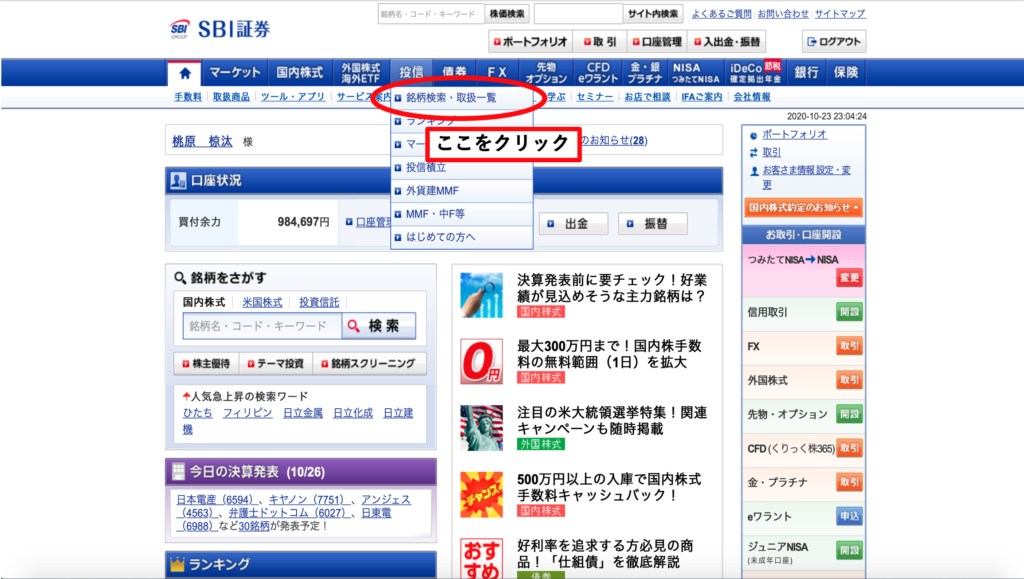Open the iDeCo tab
Screen dimensions: 1024x579
(756, 72)
